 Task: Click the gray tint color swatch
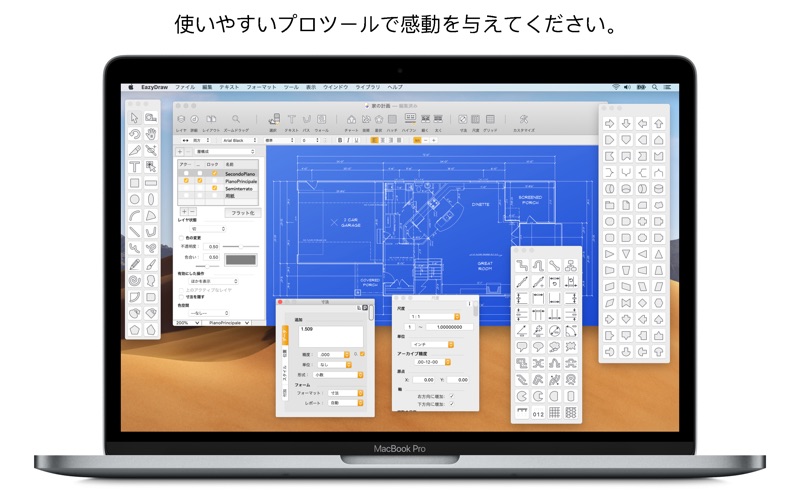241,260
